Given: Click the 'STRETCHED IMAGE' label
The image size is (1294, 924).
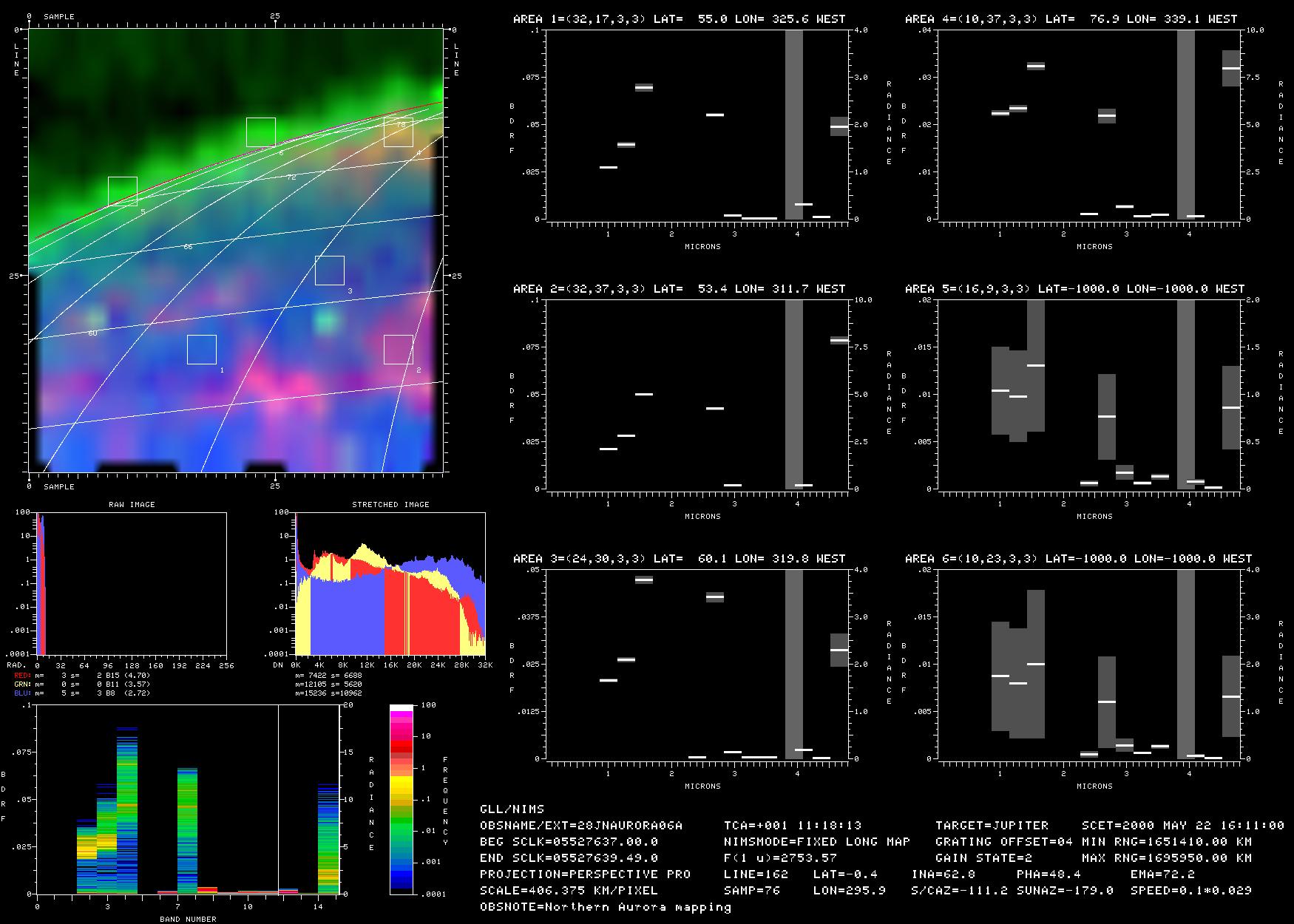Looking at the screenshot, I should pyautogui.click(x=390, y=505).
